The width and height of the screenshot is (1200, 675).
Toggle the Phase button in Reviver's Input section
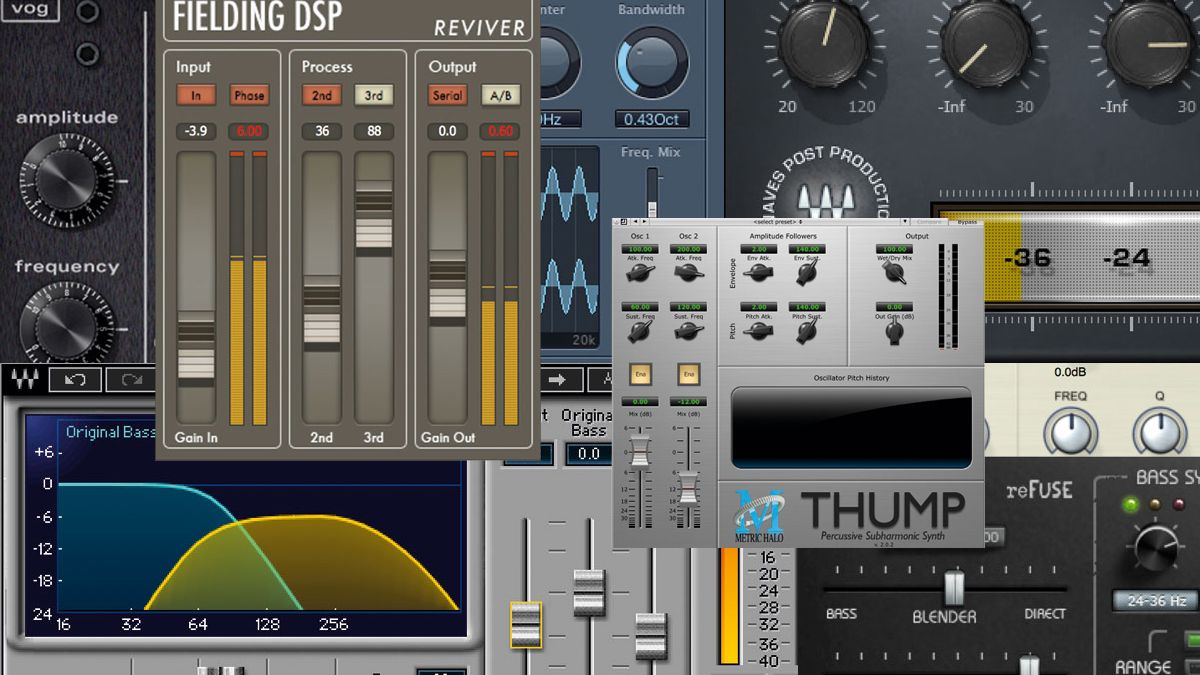pos(249,95)
